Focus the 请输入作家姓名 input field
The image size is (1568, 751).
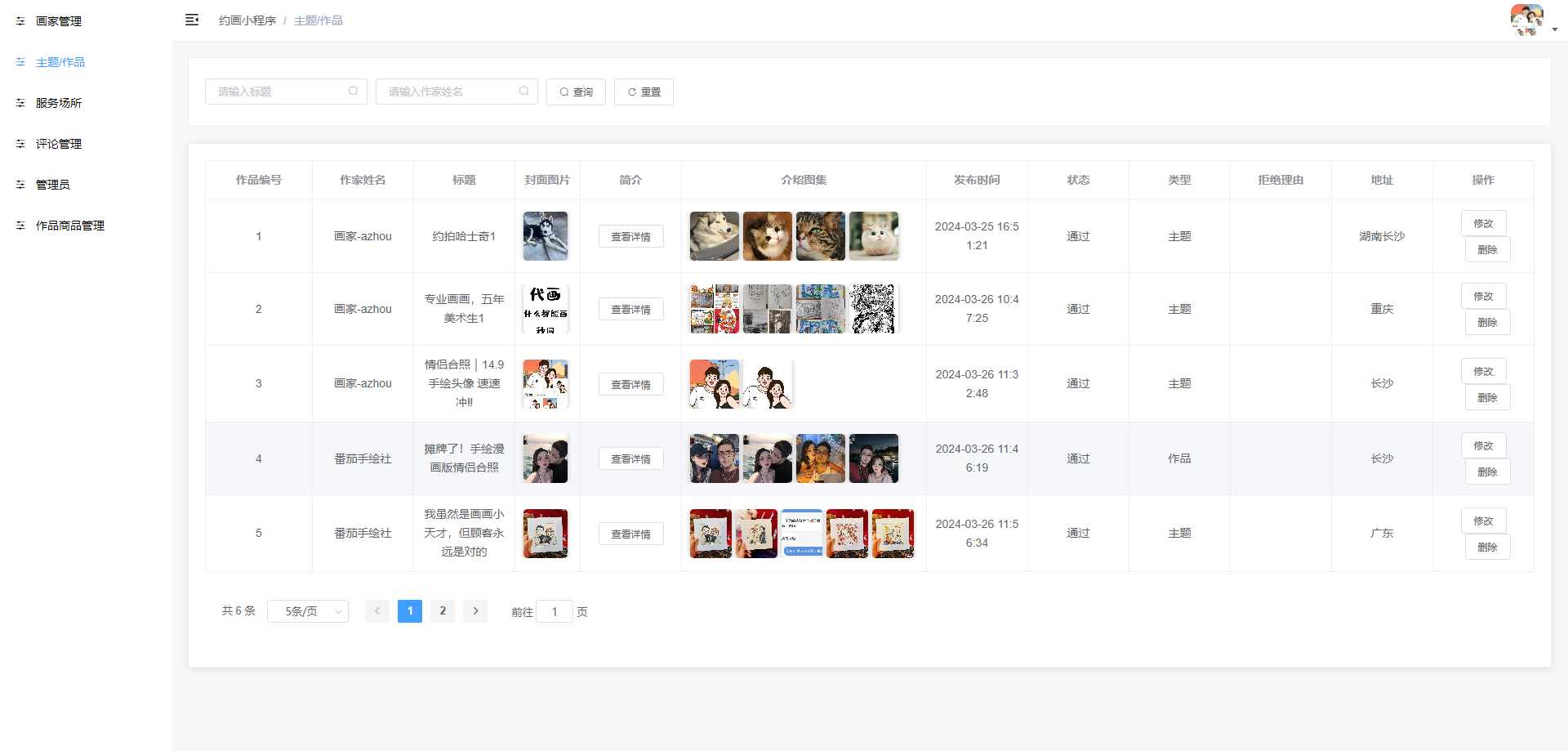pyautogui.click(x=457, y=92)
